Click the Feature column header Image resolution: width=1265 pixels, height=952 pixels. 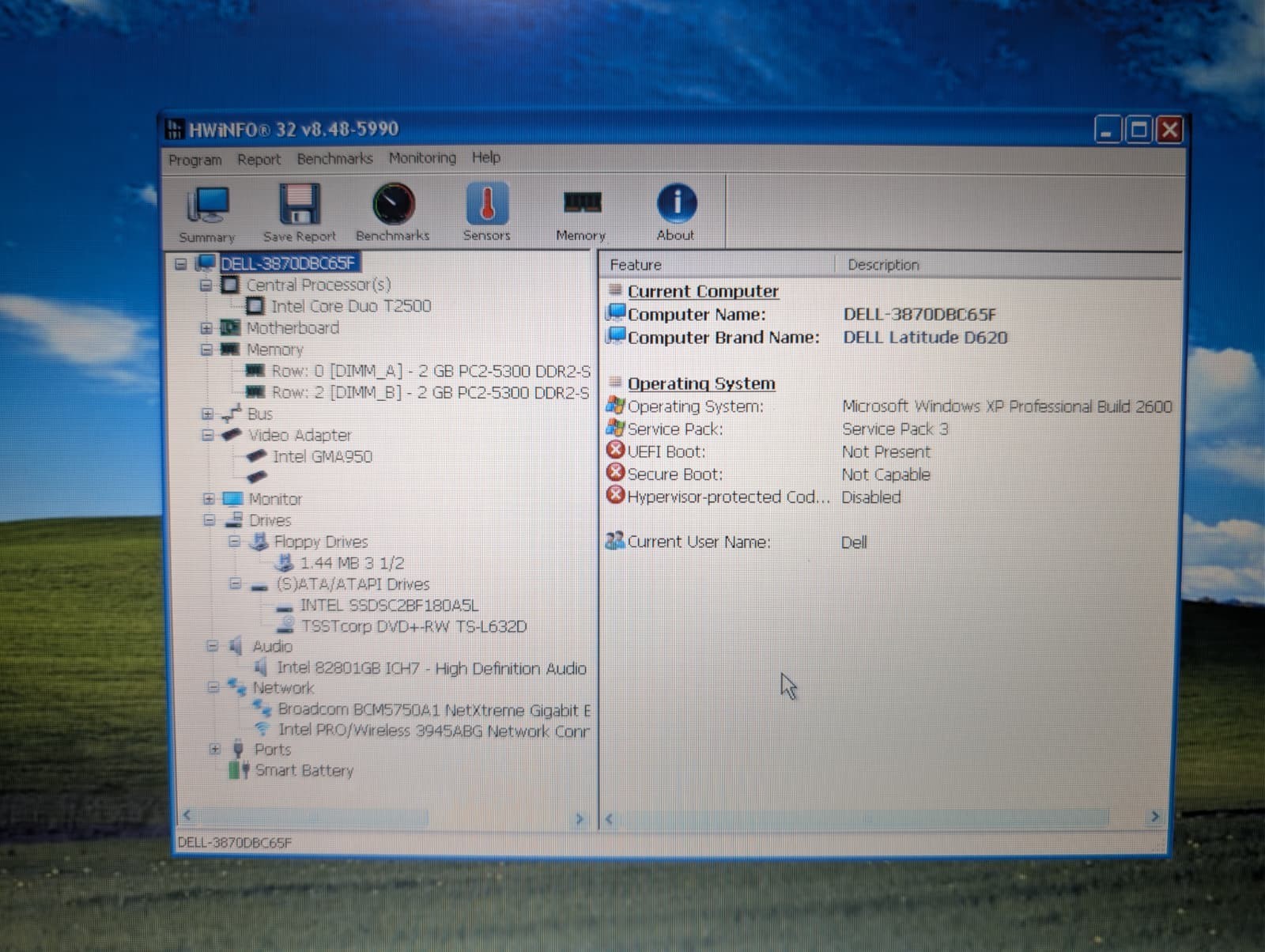(718, 265)
